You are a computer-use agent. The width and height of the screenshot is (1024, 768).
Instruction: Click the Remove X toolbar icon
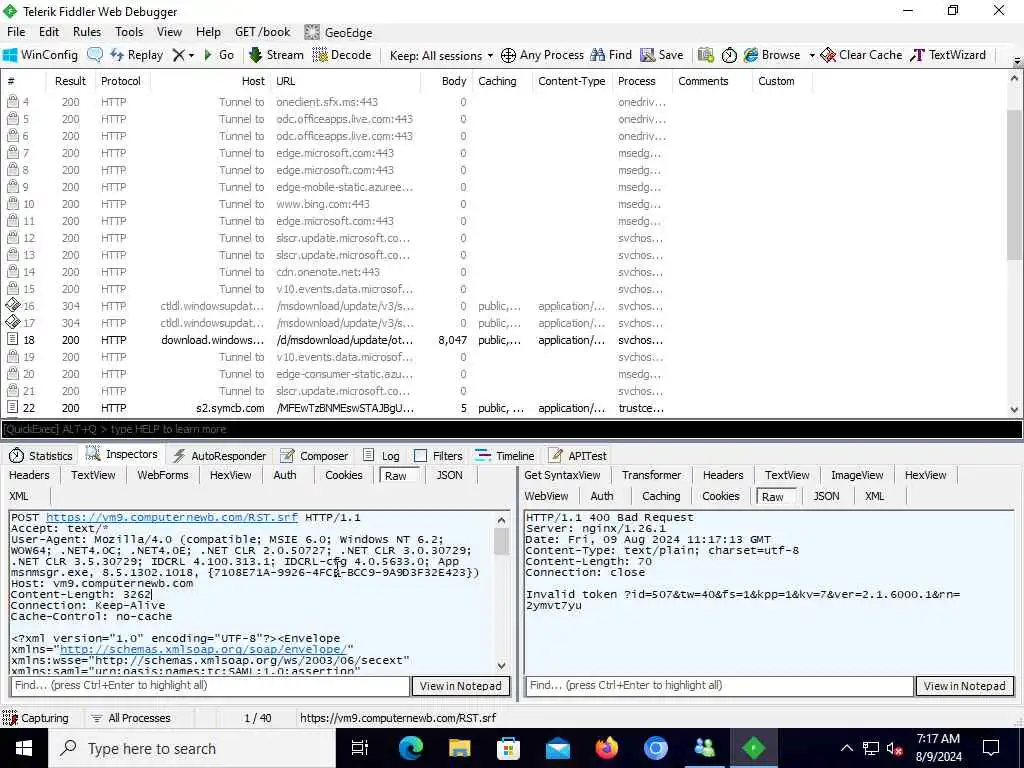pyautogui.click(x=178, y=56)
